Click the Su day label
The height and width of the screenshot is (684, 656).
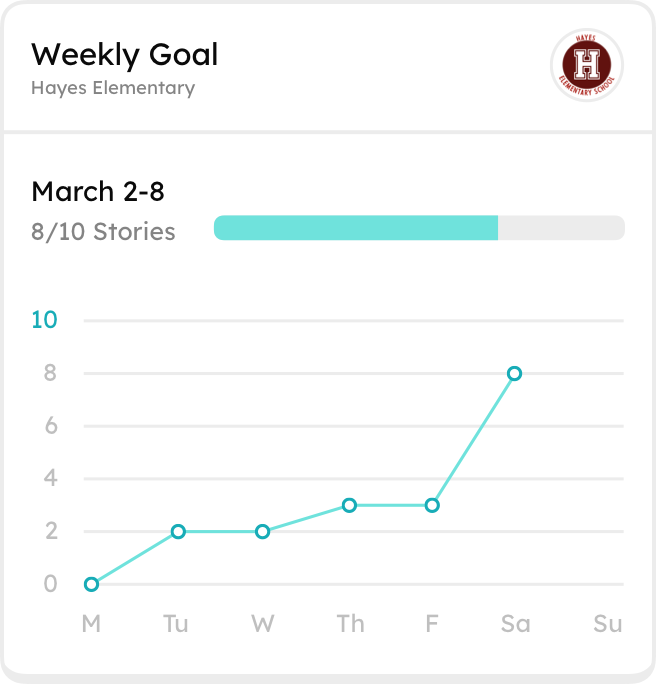607,623
